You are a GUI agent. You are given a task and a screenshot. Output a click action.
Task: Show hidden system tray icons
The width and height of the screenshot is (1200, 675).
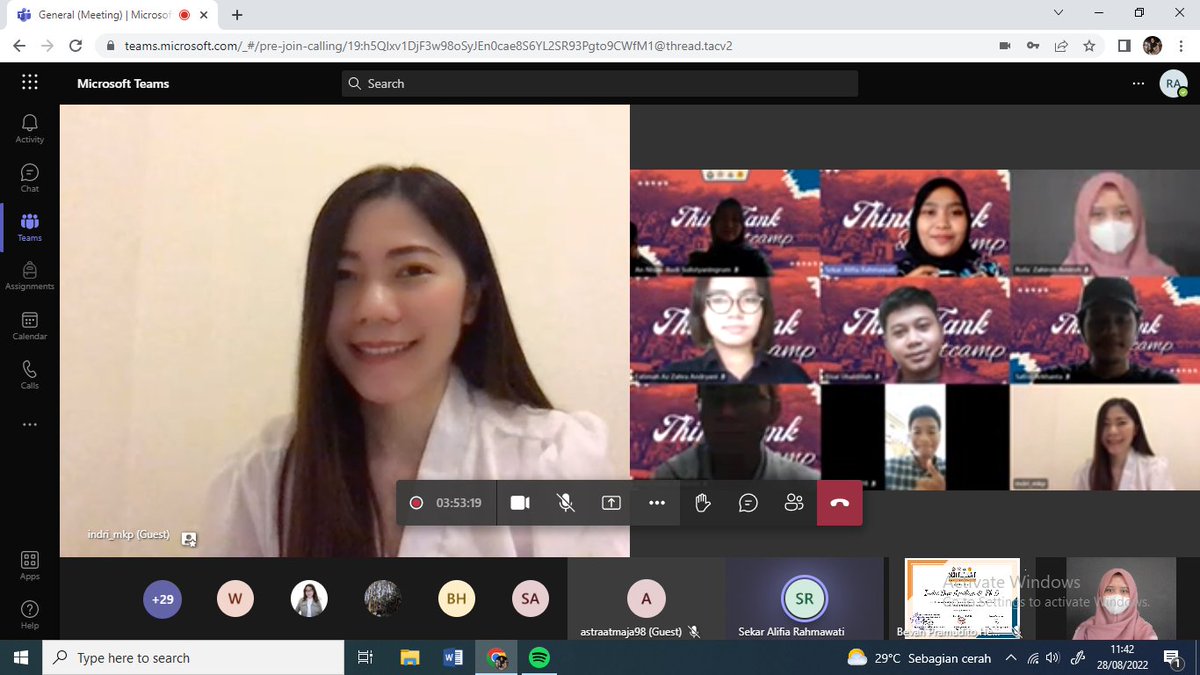click(x=1011, y=658)
